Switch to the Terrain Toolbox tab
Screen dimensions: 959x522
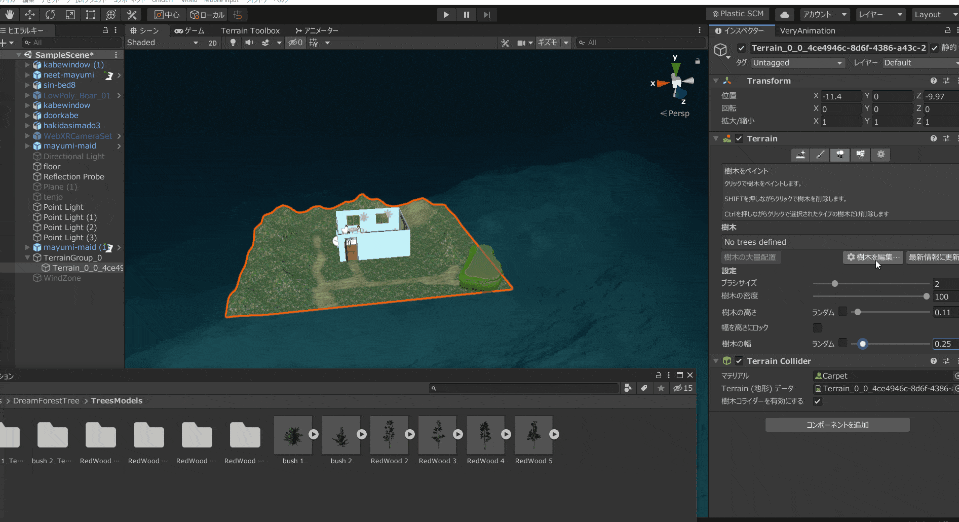pyautogui.click(x=250, y=31)
